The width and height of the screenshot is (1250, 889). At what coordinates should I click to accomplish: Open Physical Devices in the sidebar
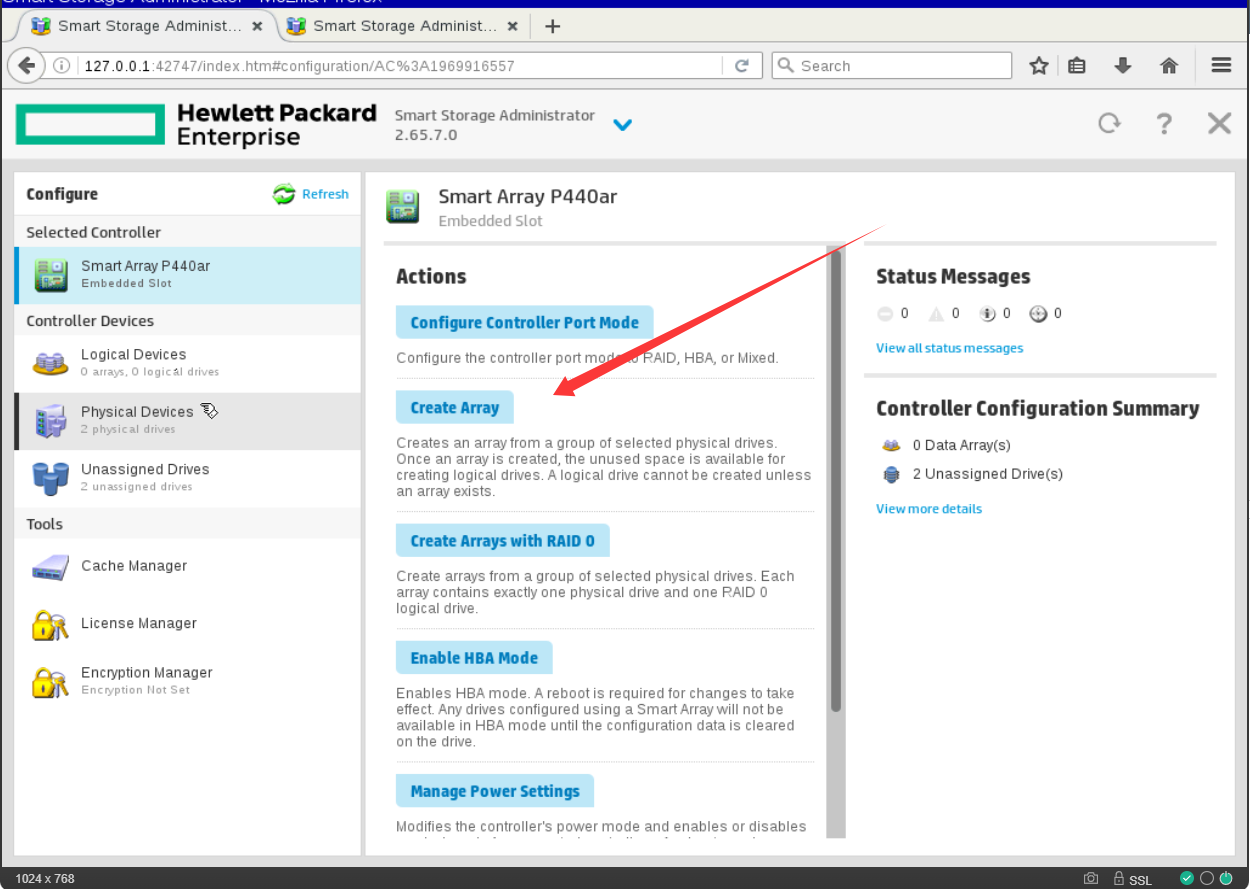pos(188,420)
